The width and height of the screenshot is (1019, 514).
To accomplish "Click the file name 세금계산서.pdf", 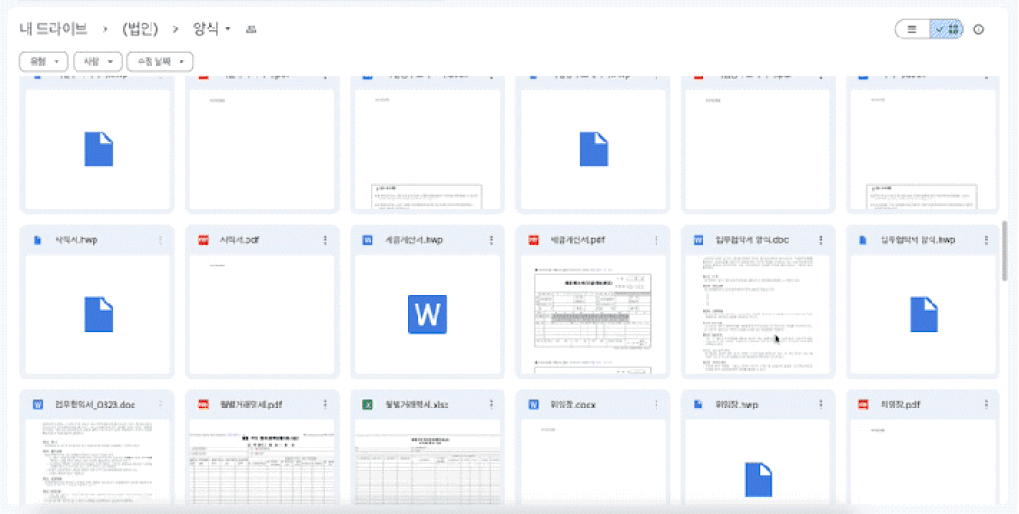I will 578,240.
